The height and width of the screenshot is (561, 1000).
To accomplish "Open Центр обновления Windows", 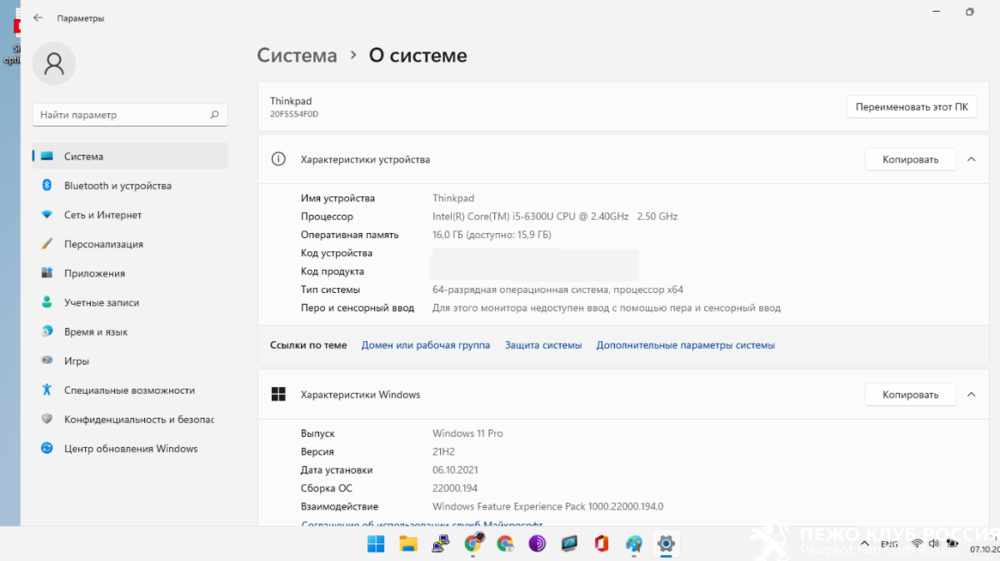I will pyautogui.click(x=130, y=449).
